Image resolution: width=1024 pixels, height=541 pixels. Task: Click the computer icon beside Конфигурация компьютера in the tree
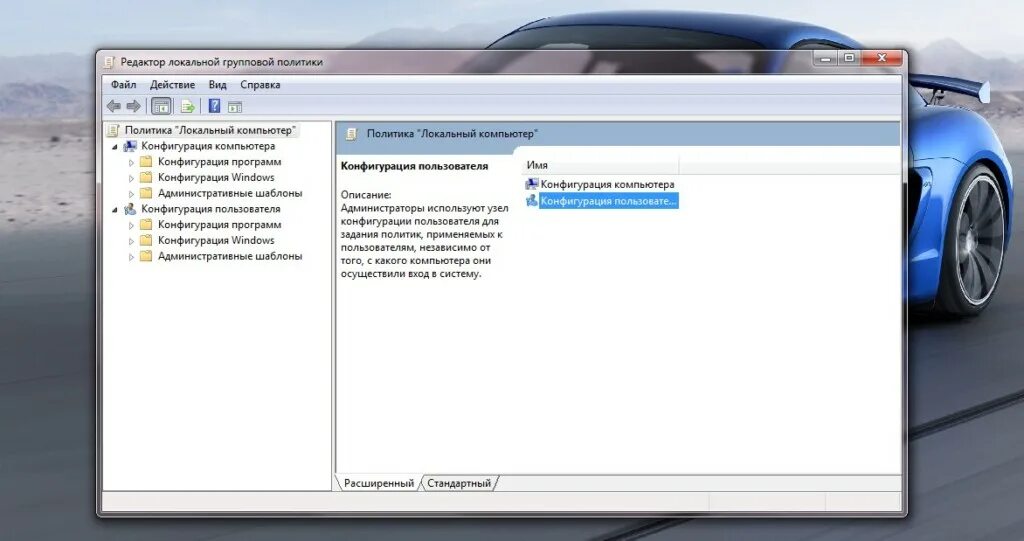tap(130, 146)
